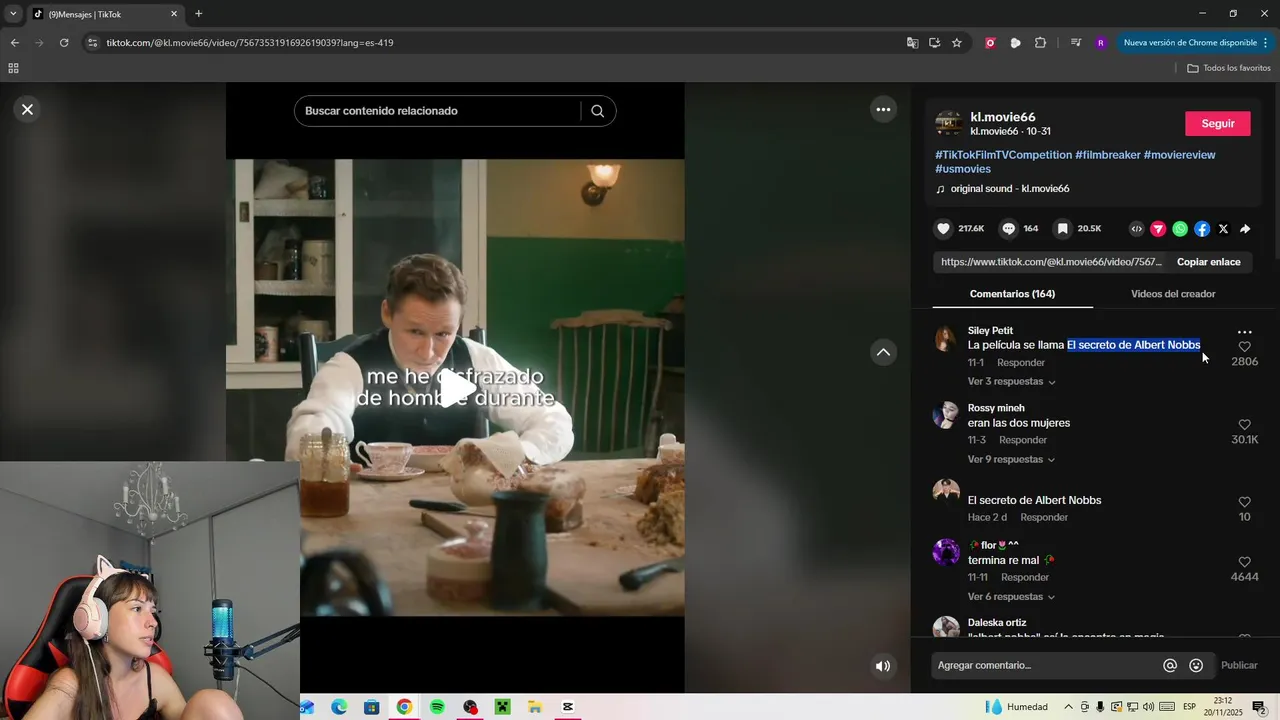Open File Explorer from the taskbar
This screenshot has height=720, width=1280.
click(535, 707)
